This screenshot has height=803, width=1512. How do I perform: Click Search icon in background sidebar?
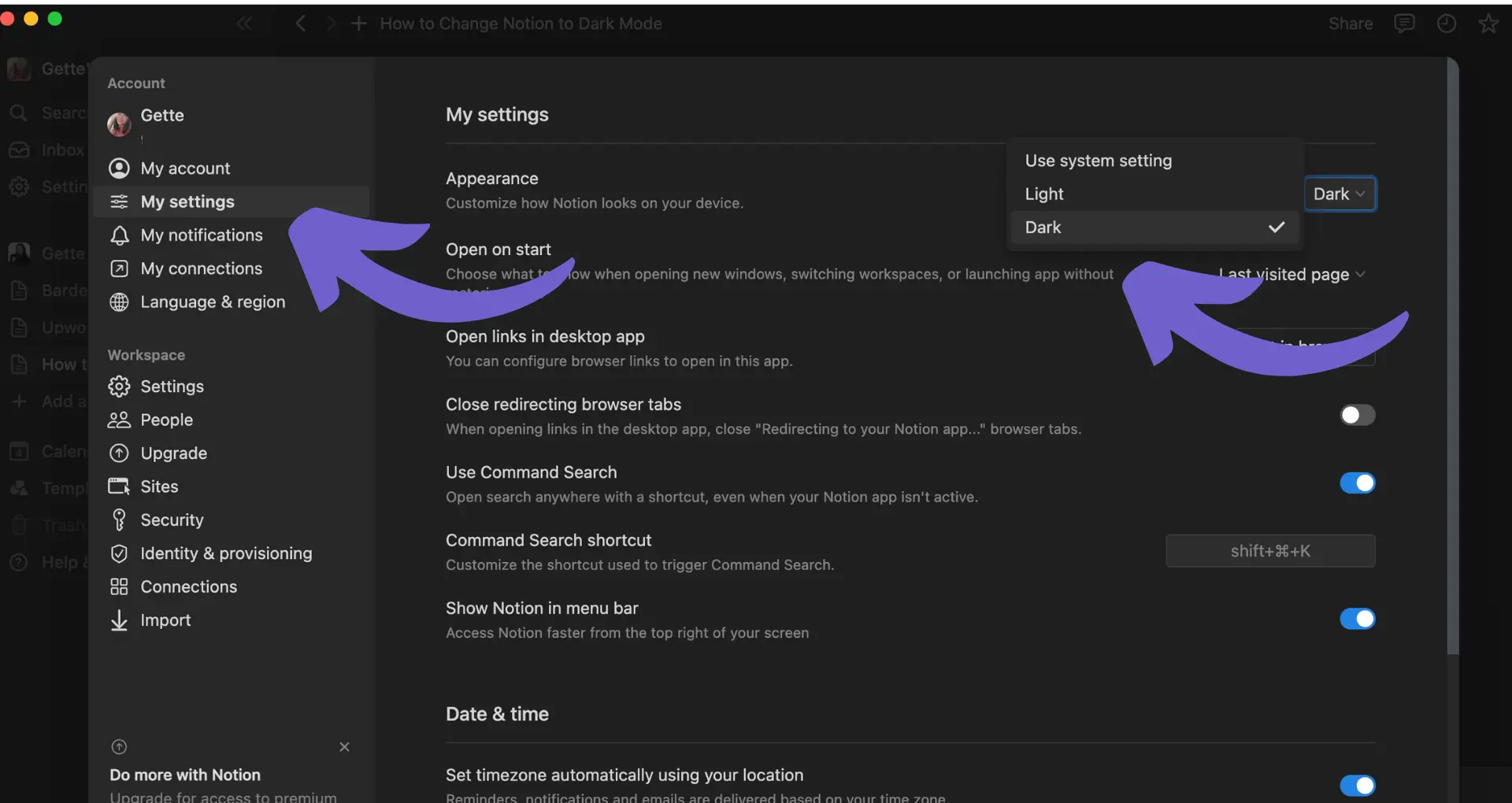click(x=19, y=113)
